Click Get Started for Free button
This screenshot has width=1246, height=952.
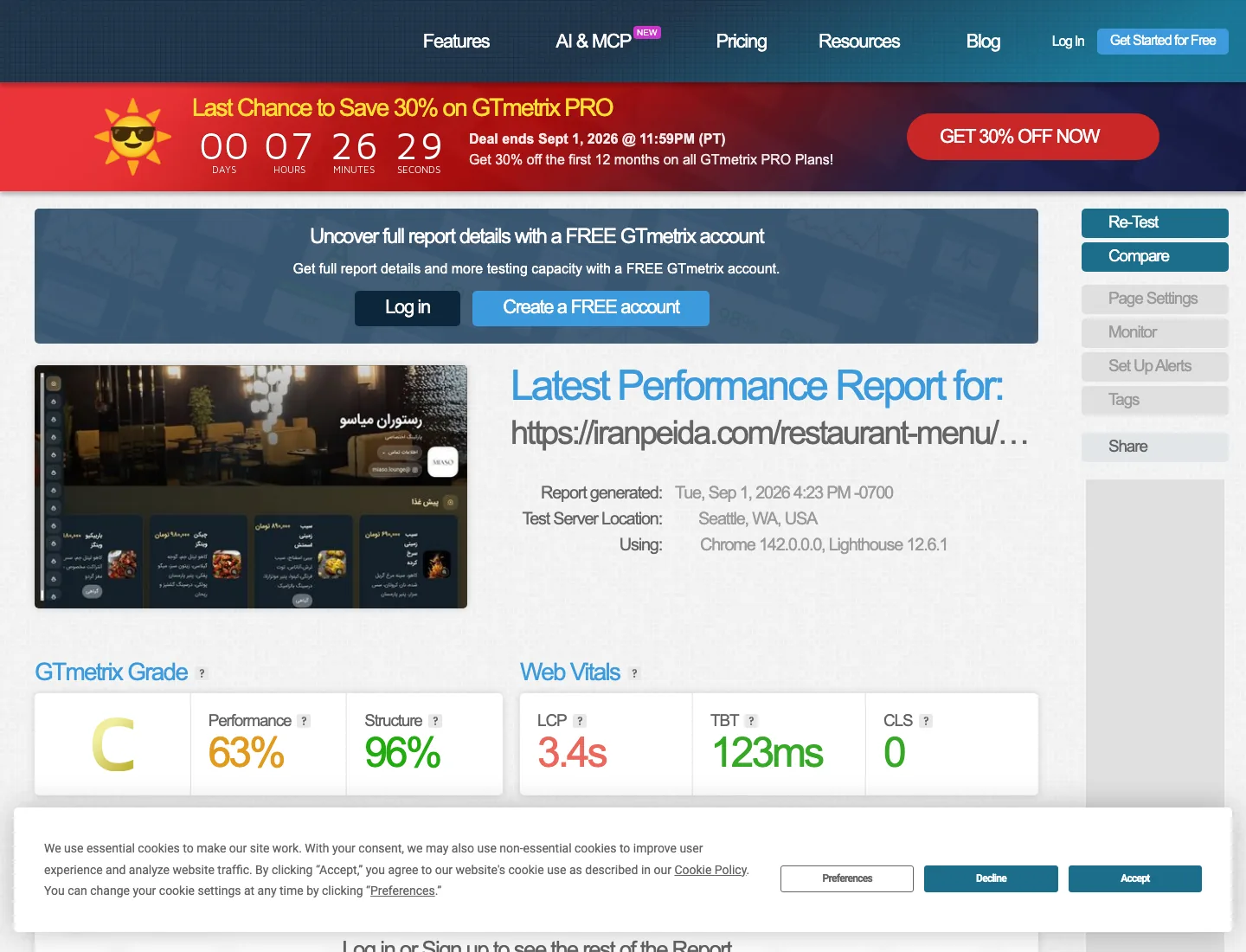1163,41
